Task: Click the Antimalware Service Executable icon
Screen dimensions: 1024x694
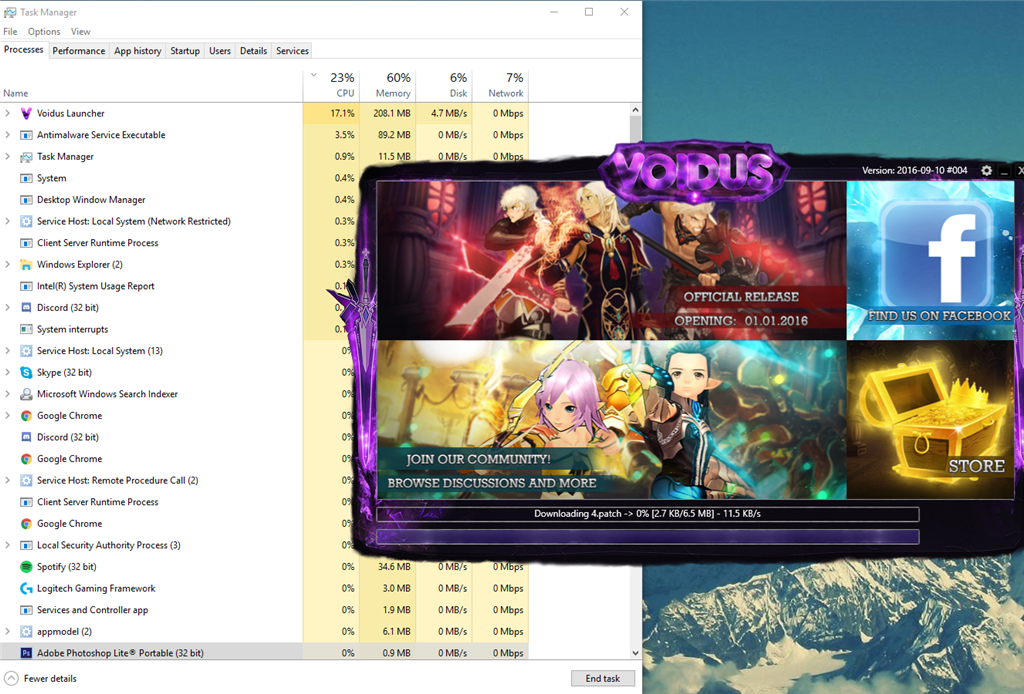Action: [x=26, y=135]
